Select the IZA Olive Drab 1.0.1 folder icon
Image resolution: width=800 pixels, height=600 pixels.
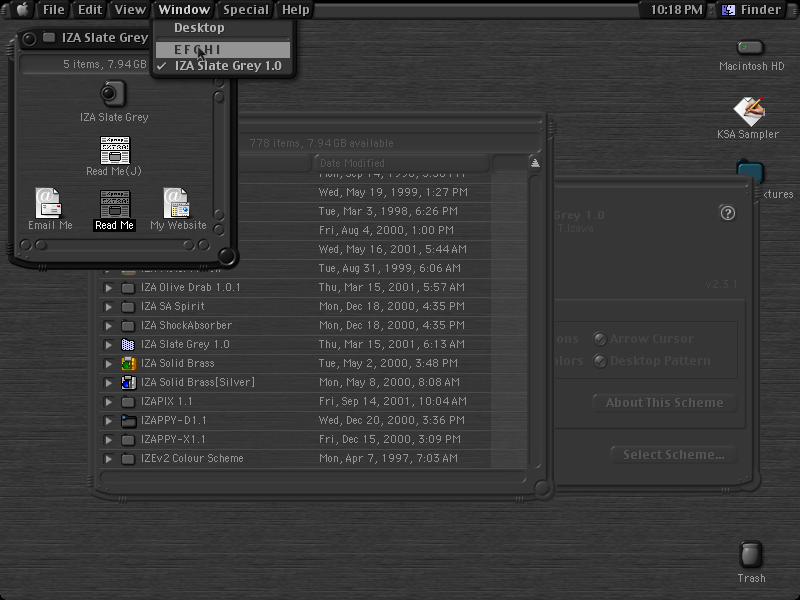(x=128, y=288)
